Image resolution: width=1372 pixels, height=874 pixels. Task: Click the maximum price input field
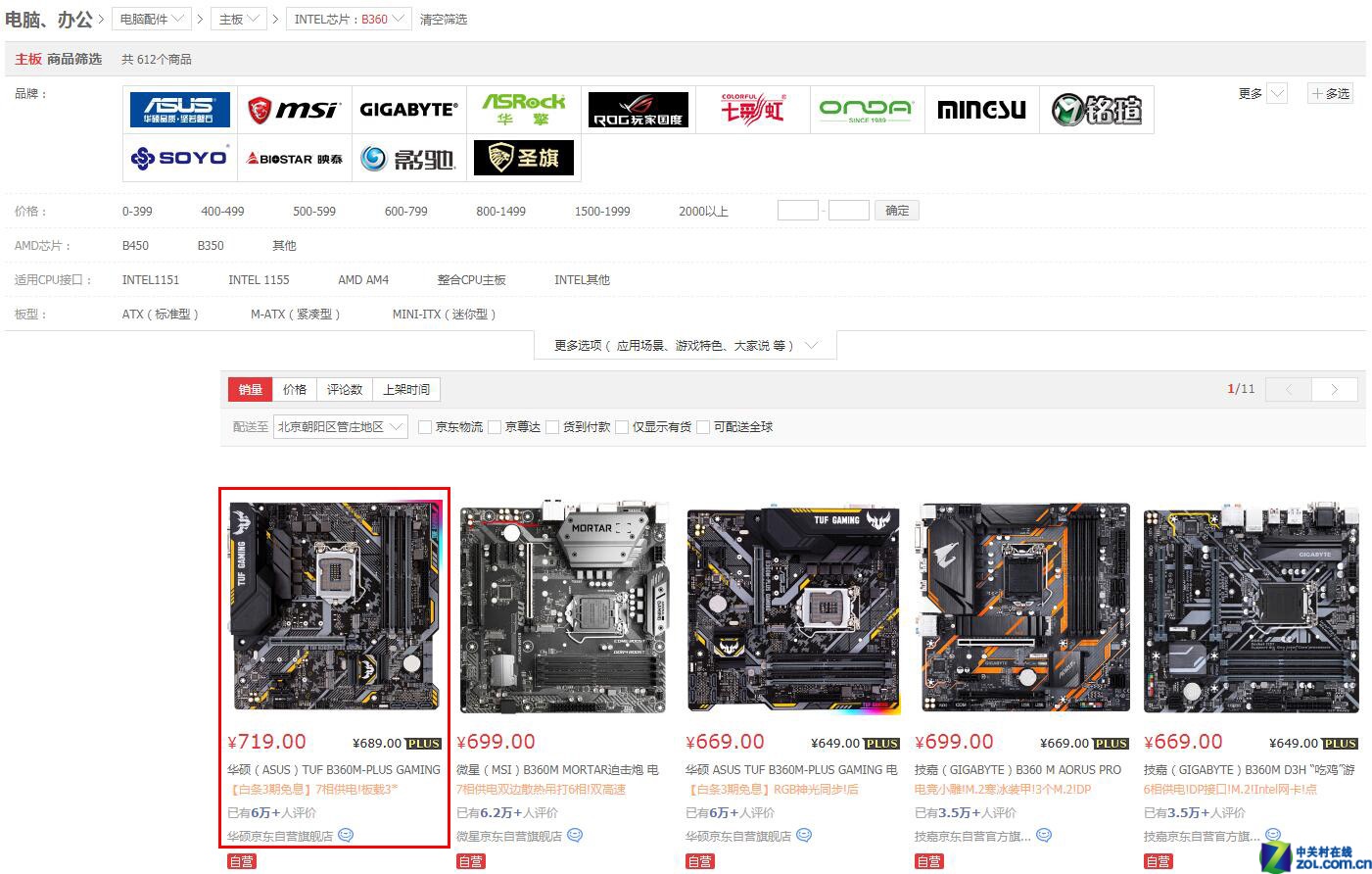(x=849, y=211)
